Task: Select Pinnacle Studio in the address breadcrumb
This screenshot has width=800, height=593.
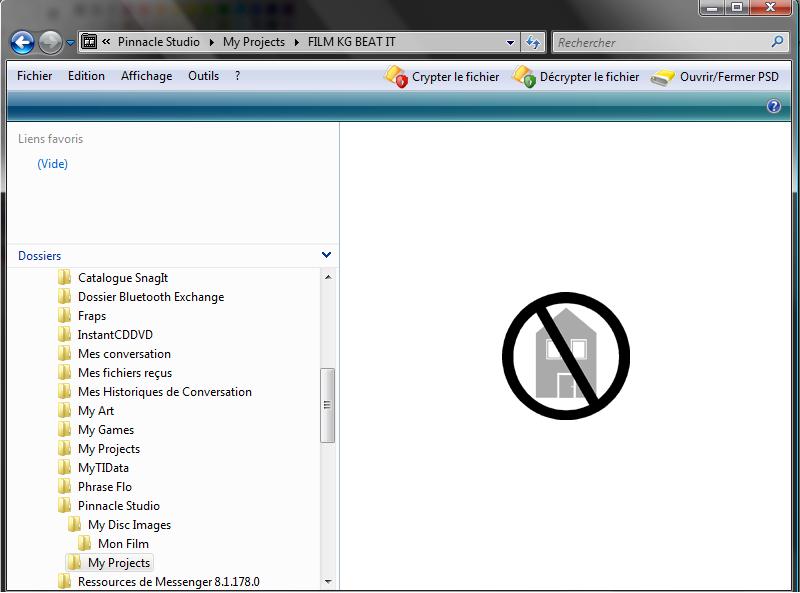Action: (x=159, y=42)
